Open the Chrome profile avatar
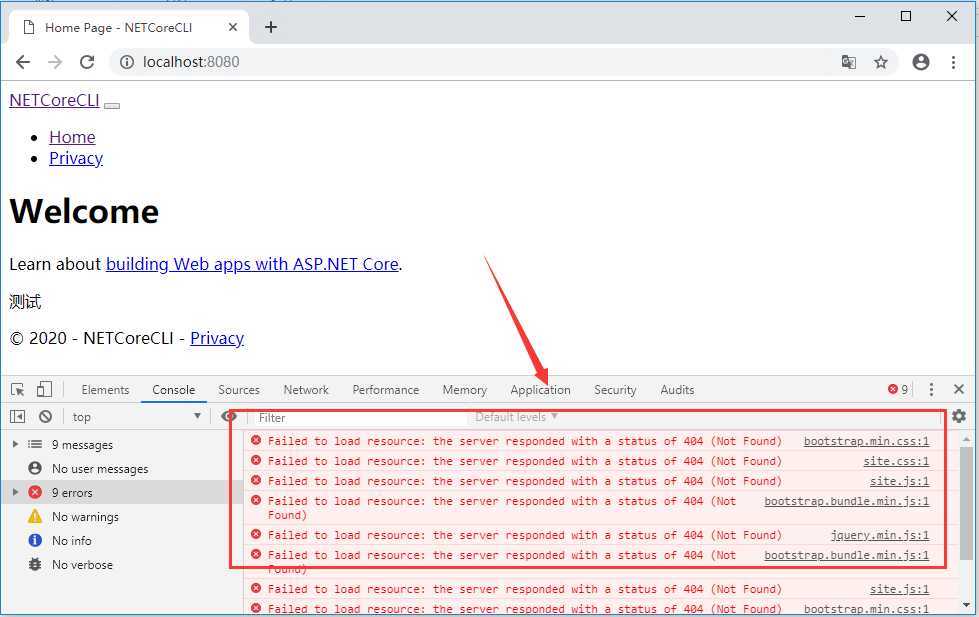The height and width of the screenshot is (617, 979). point(921,62)
